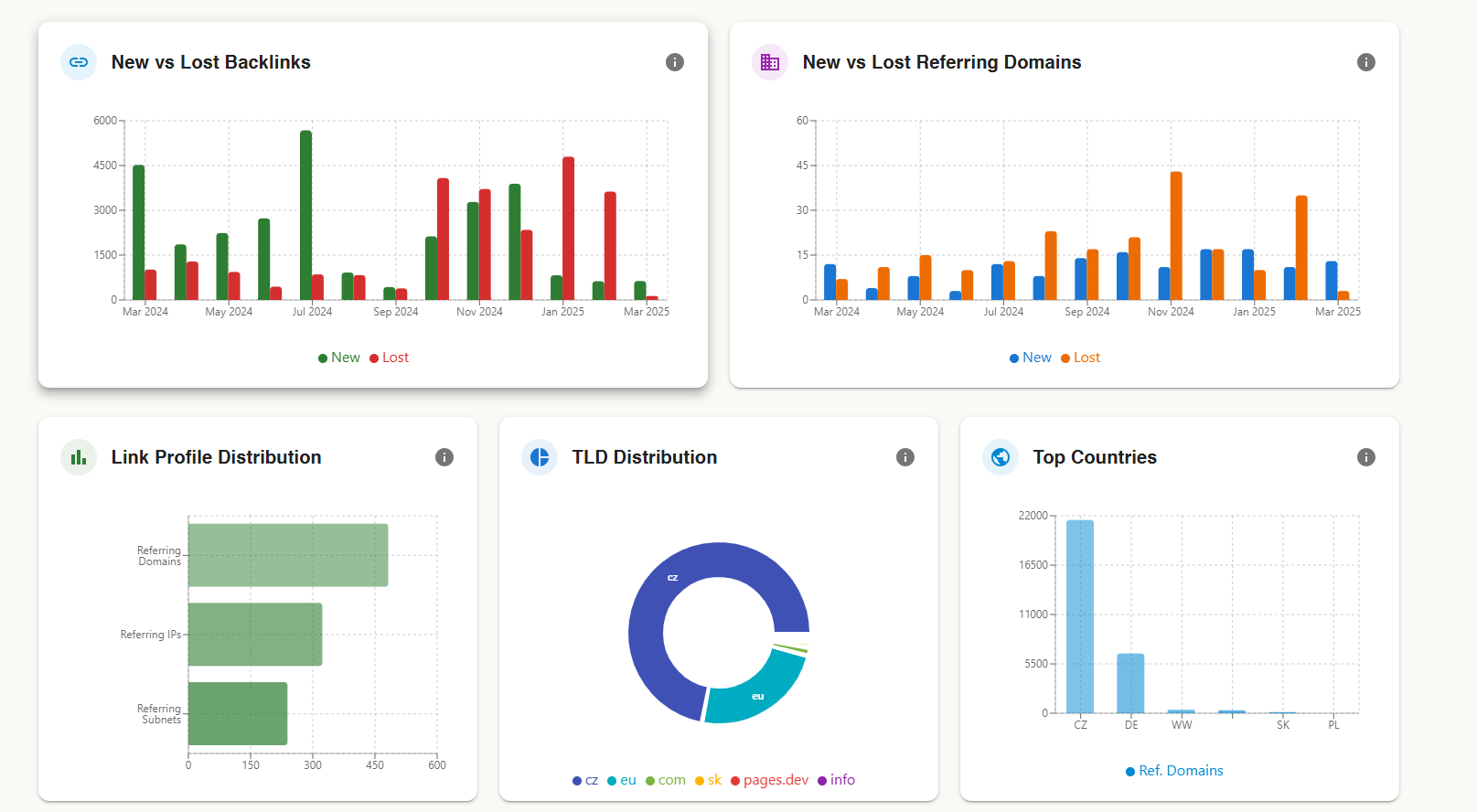Toggle the pages.dev entry in TLD legend
This screenshot has height=812, width=1477.
[769, 780]
